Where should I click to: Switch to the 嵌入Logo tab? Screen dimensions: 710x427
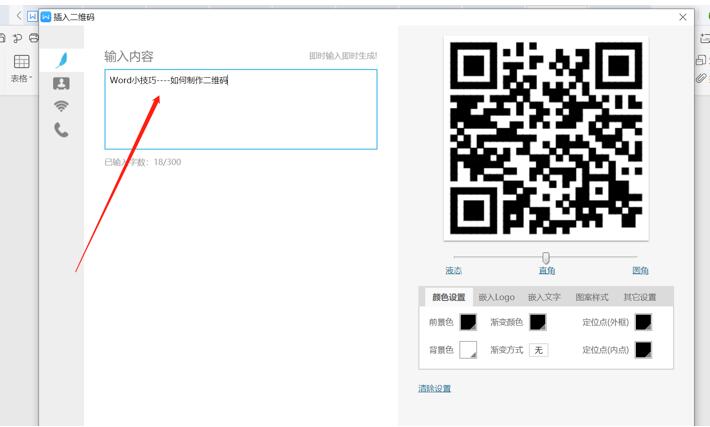pyautogui.click(x=497, y=297)
